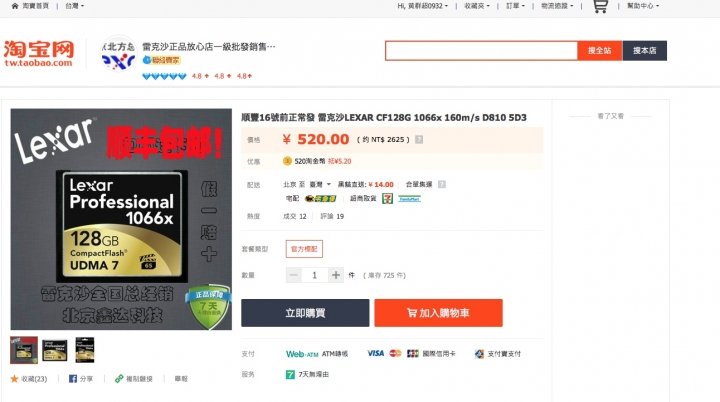Expand the 收藏夾 favorites menu
The height and width of the screenshot is (402, 720).
click(x=477, y=6)
